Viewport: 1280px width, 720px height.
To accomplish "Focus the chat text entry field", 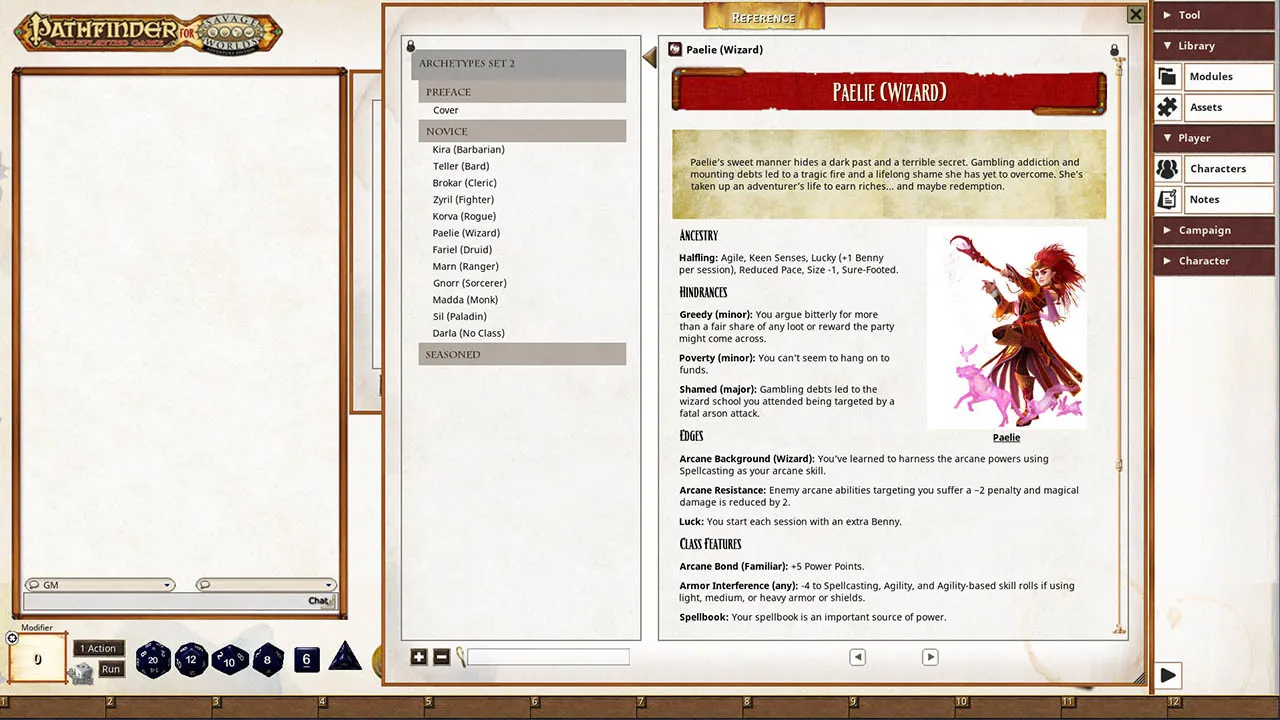I will [x=165, y=601].
